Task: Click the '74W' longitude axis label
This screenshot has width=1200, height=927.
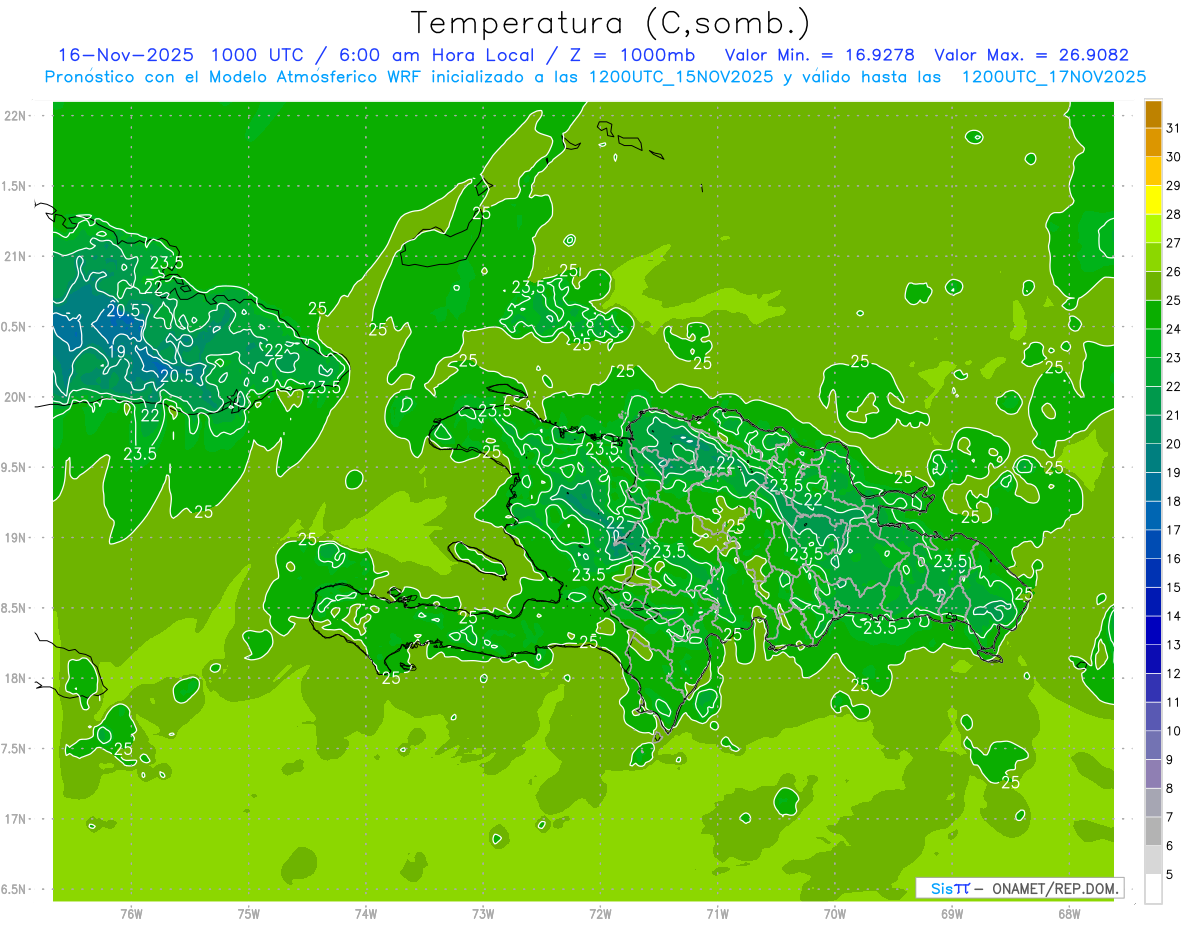Action: [x=366, y=914]
